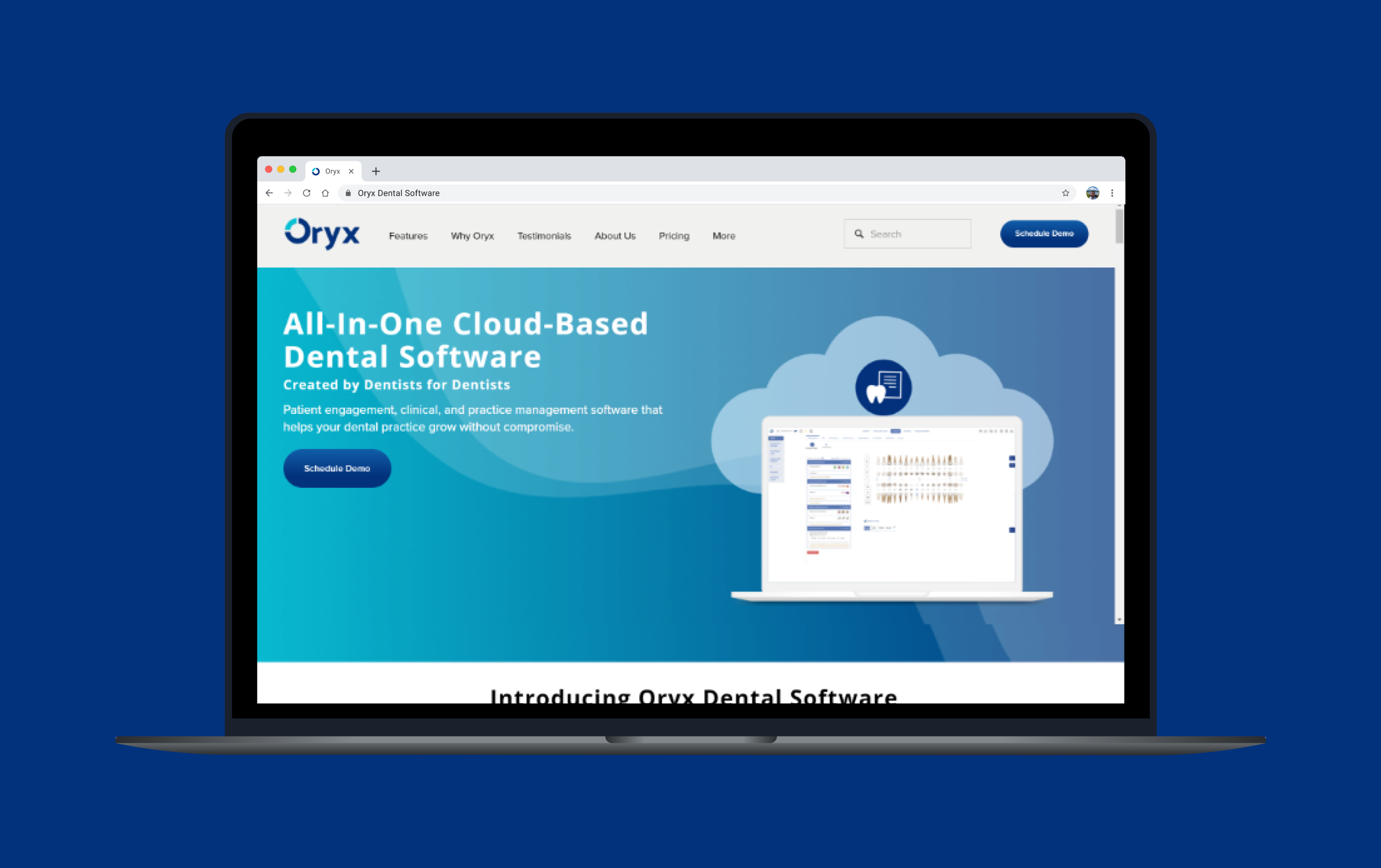
Task: Click the browser forward arrow
Action: click(x=288, y=193)
